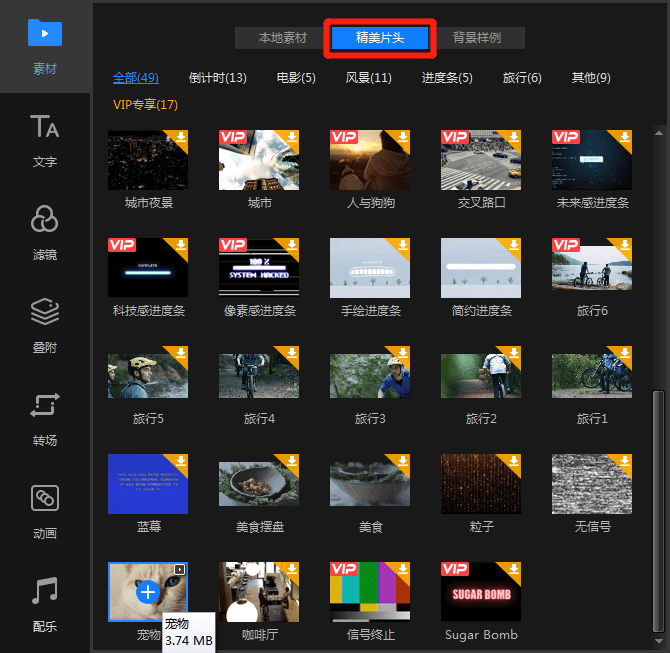Click download icon on 粒子 thumbnail

(514, 461)
